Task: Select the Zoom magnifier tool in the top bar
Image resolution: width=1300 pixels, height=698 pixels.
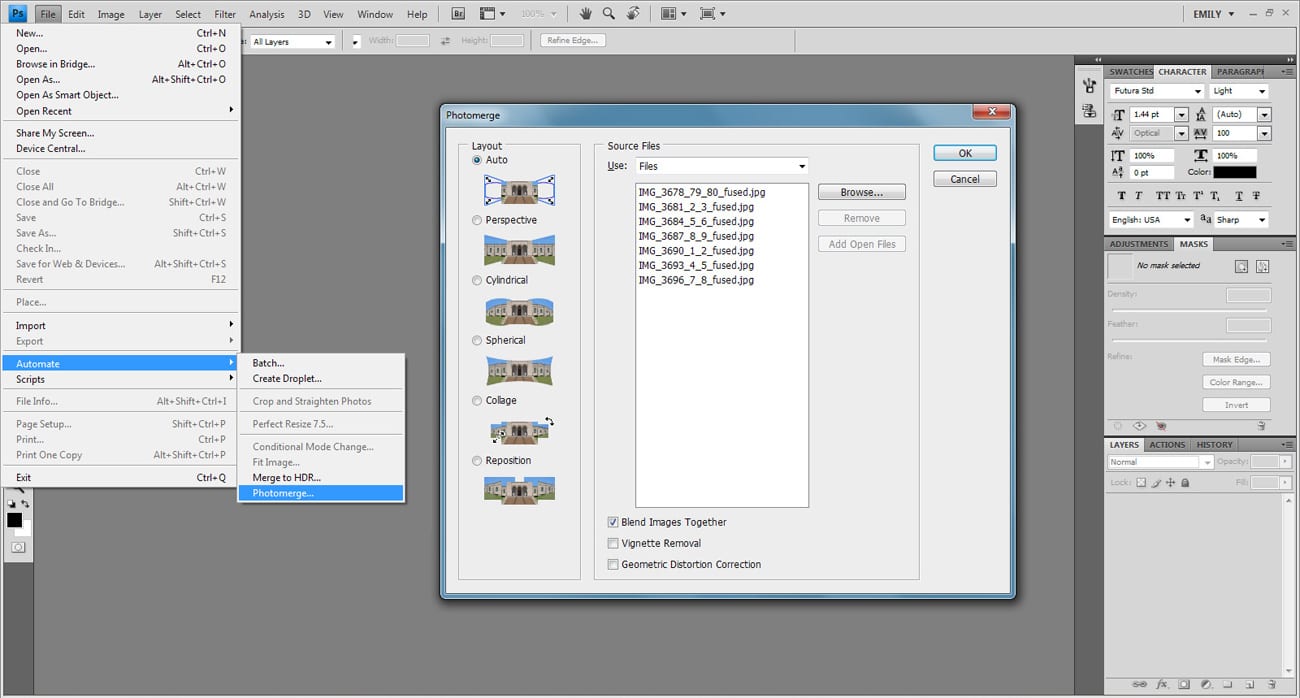Action: 608,14
